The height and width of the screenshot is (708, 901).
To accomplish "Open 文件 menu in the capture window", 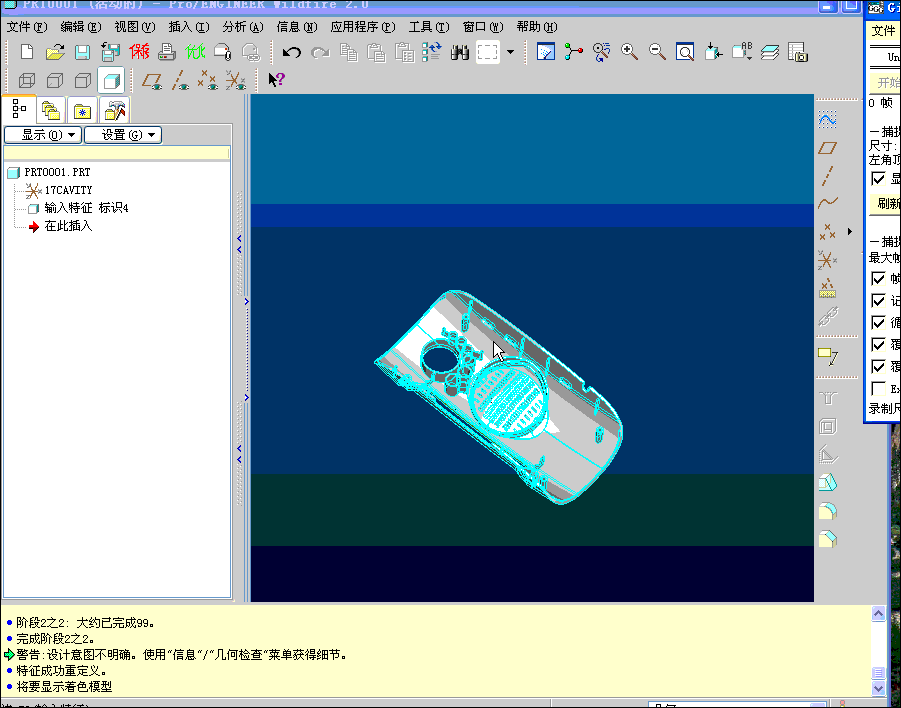I will [883, 30].
